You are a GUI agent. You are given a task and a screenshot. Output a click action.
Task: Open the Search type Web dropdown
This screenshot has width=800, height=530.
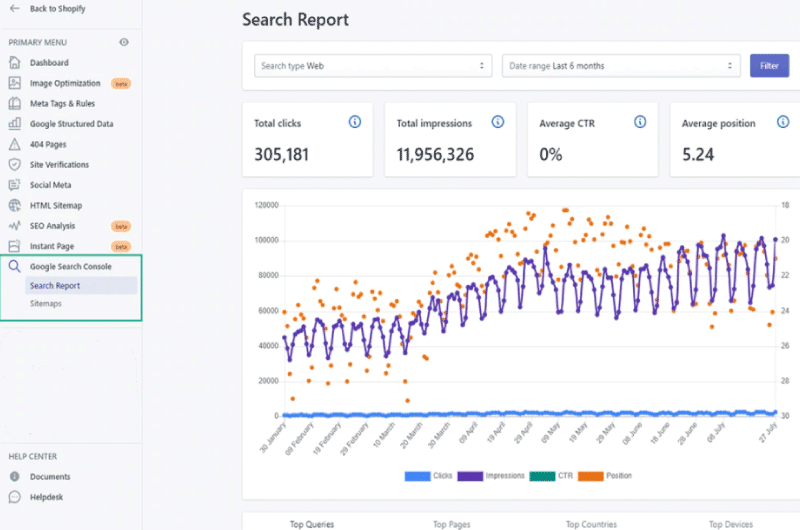373,66
